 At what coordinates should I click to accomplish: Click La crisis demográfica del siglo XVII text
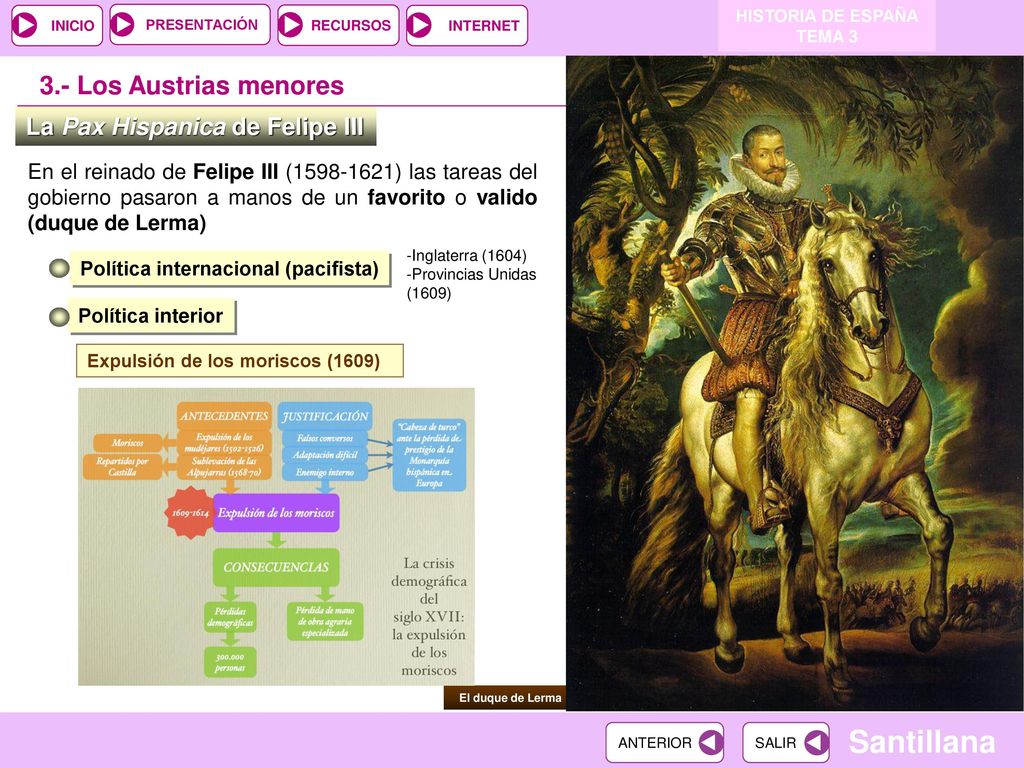coord(429,616)
